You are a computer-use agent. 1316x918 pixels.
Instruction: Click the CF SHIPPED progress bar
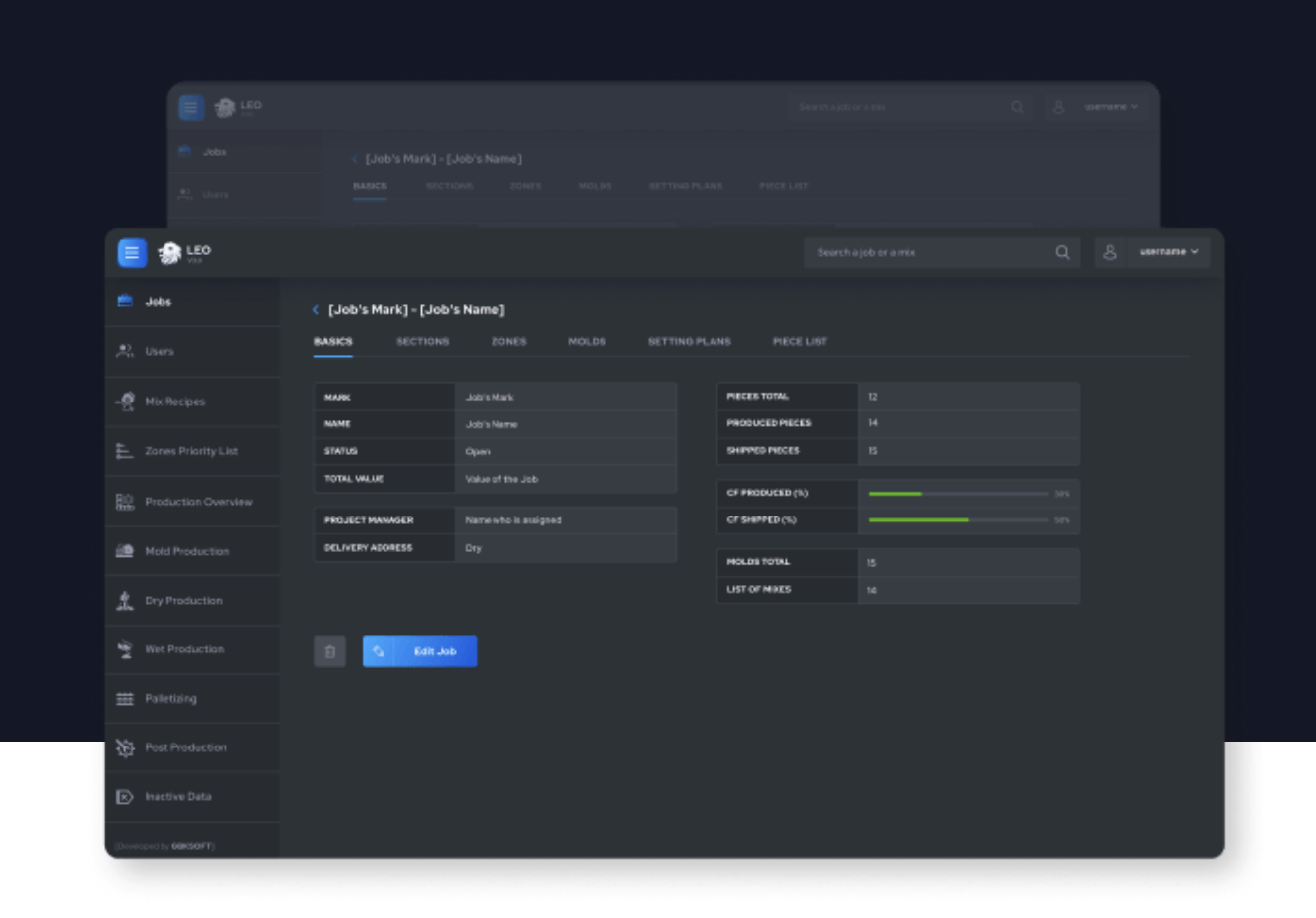pyautogui.click(x=958, y=519)
